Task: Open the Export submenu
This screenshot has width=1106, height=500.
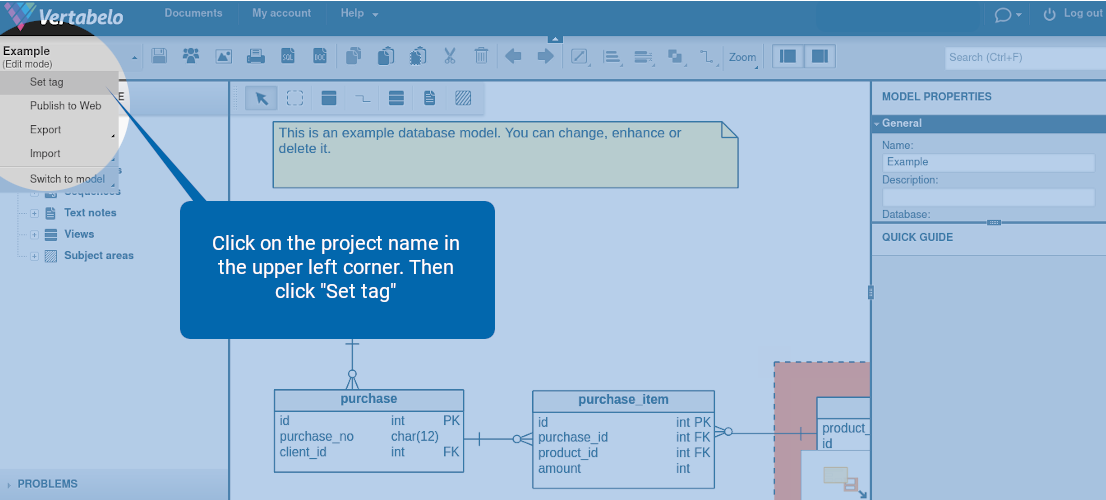Action: (45, 130)
